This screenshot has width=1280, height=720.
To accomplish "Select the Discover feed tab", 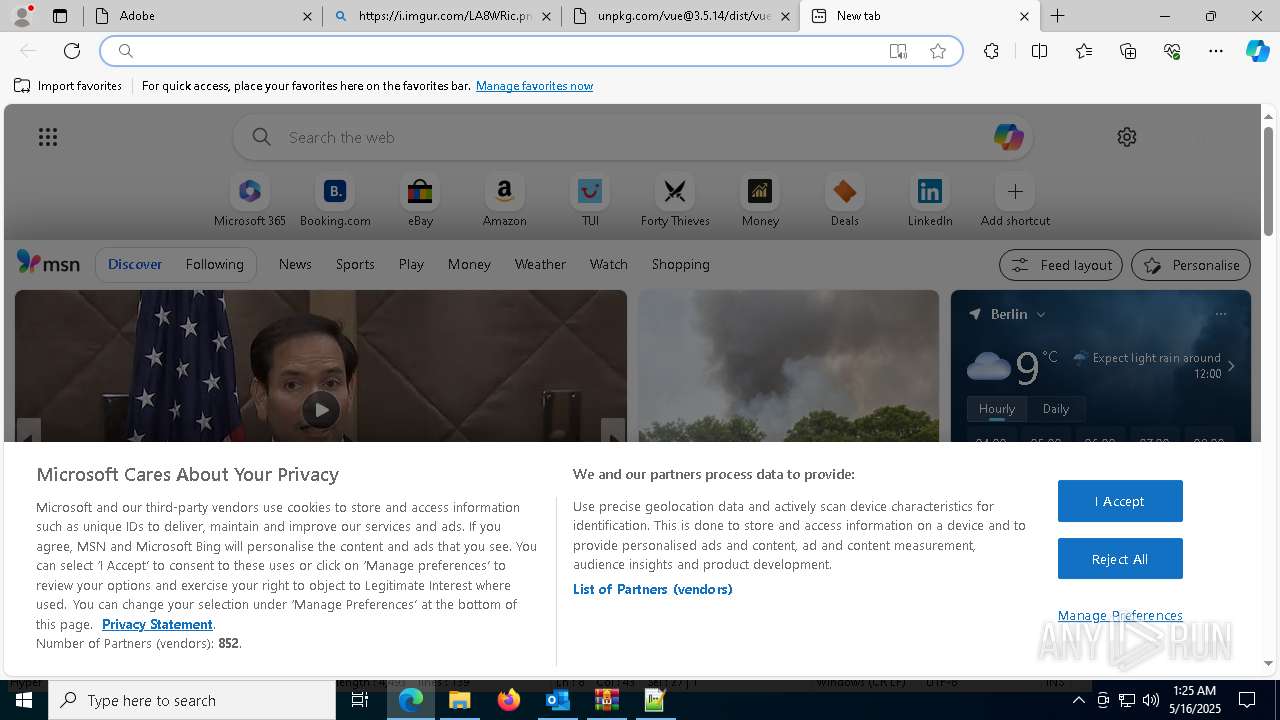I will tap(135, 264).
